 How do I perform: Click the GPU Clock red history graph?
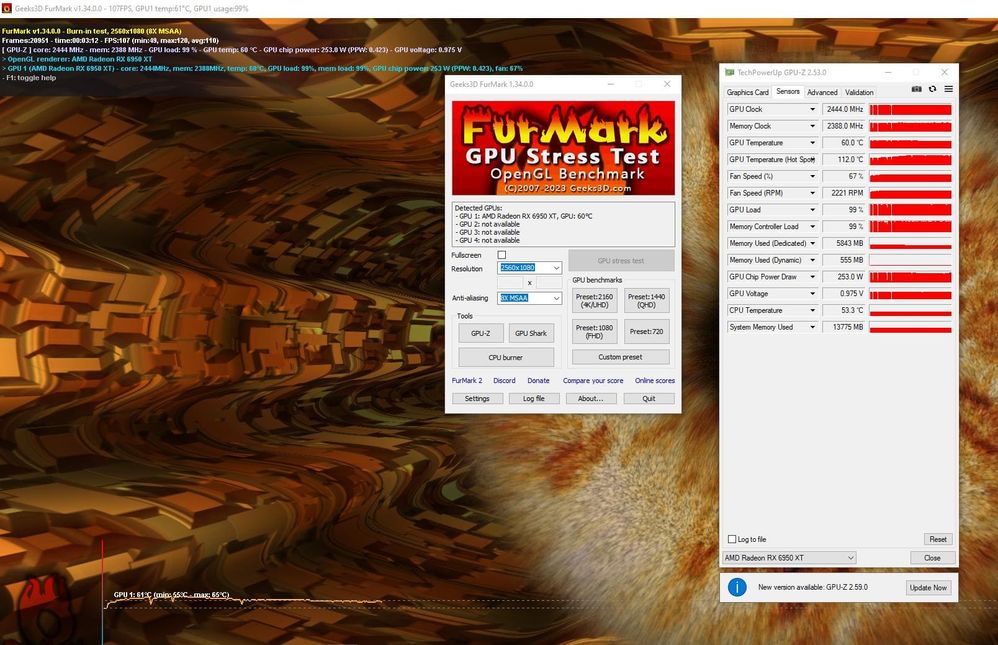910,110
